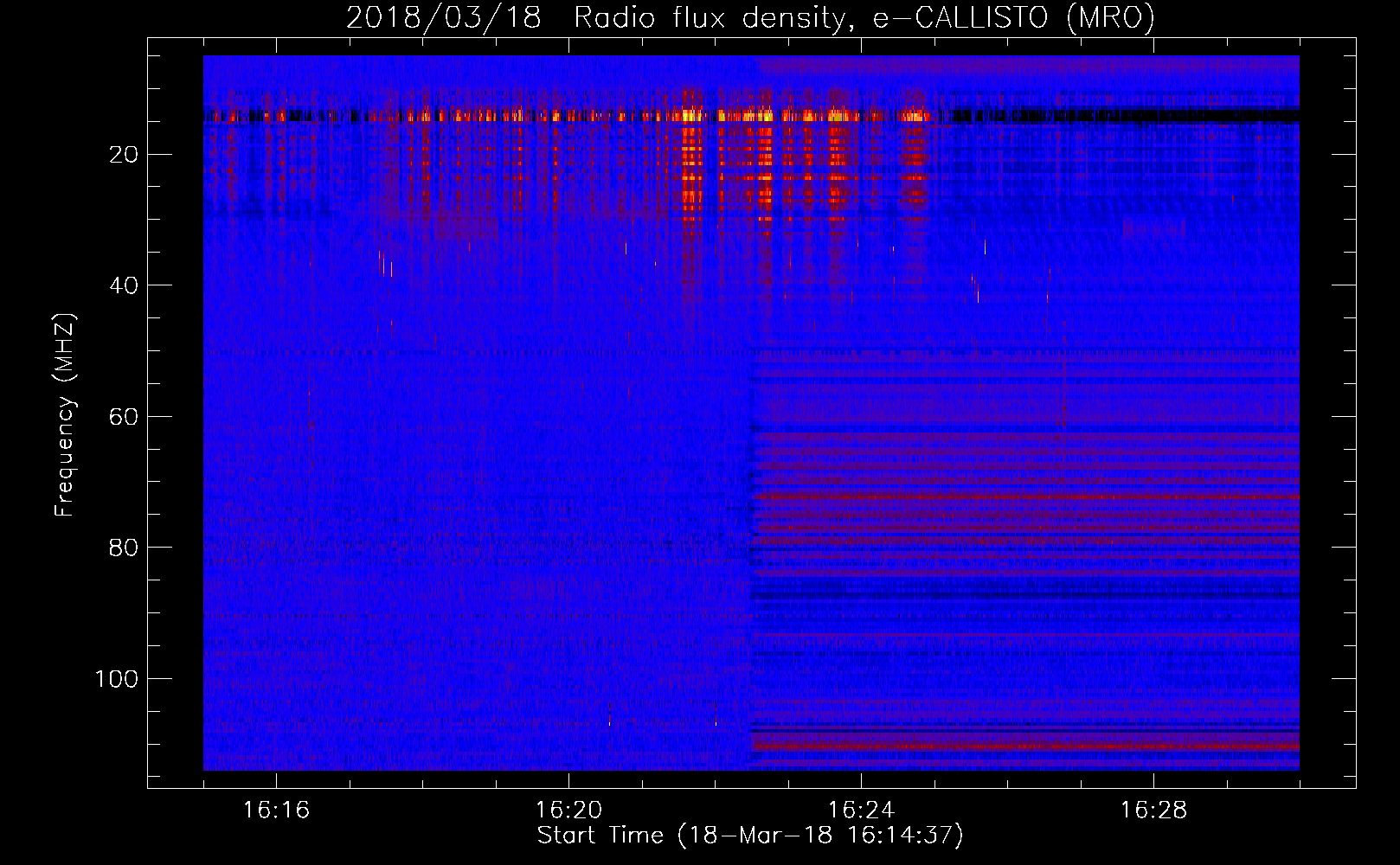
Task: Click the 'Start Time (18-Mar-18 16:14:37)' label
Action: tap(750, 836)
